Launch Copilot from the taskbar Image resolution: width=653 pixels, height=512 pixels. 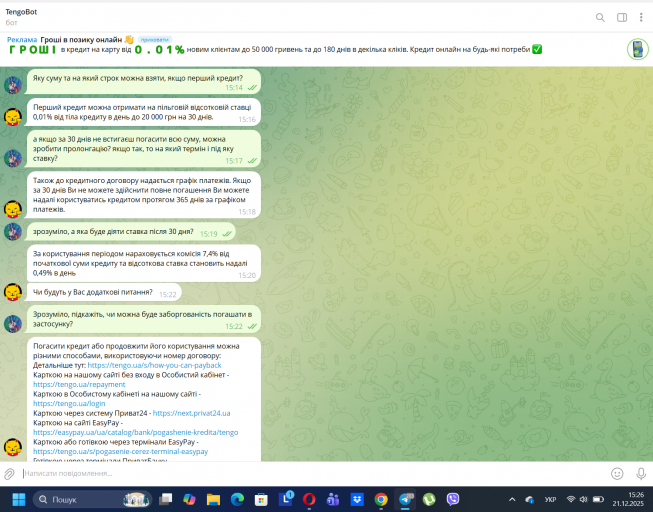pos(189,499)
